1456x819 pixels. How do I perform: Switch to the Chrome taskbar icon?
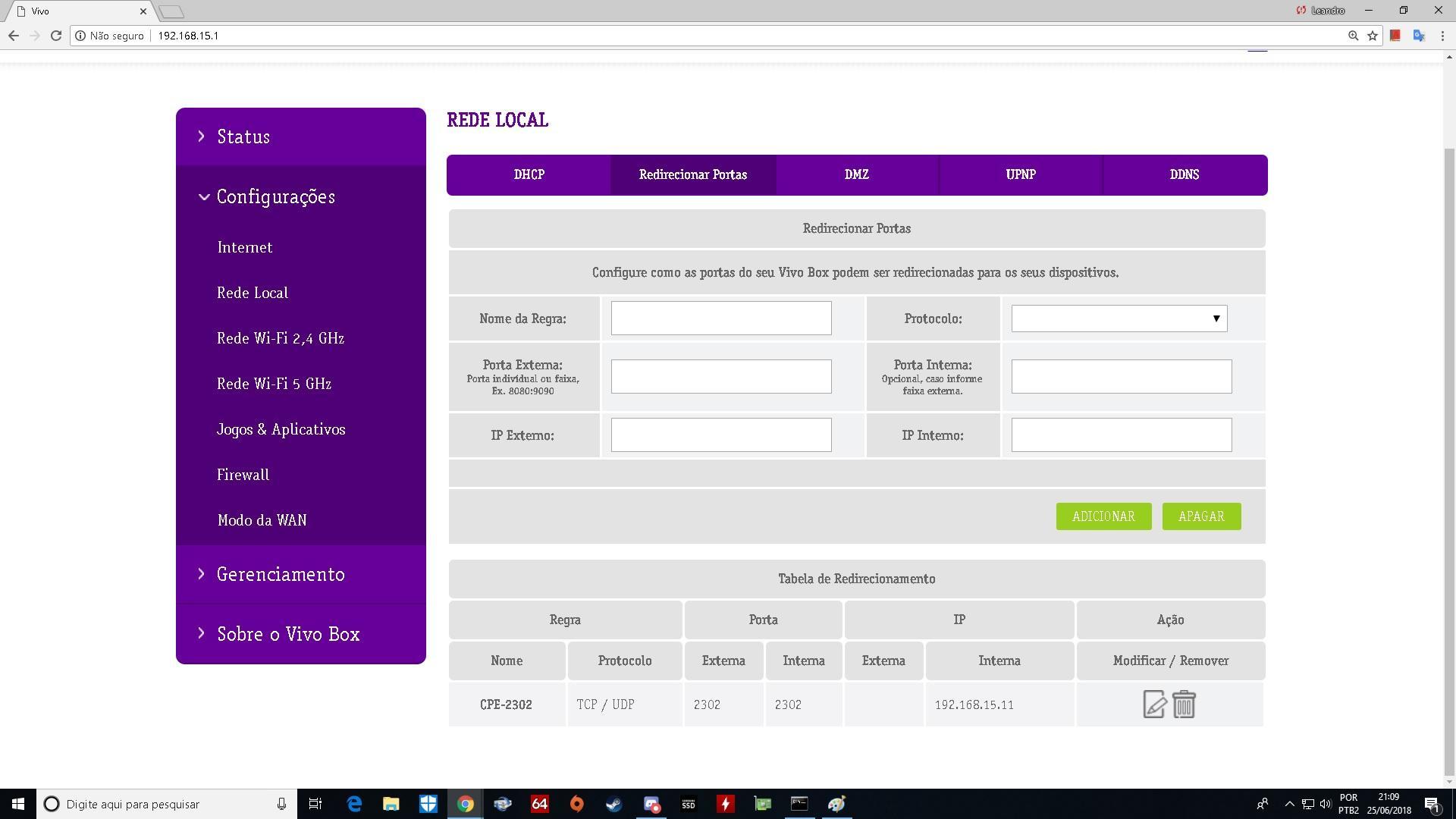[x=466, y=804]
